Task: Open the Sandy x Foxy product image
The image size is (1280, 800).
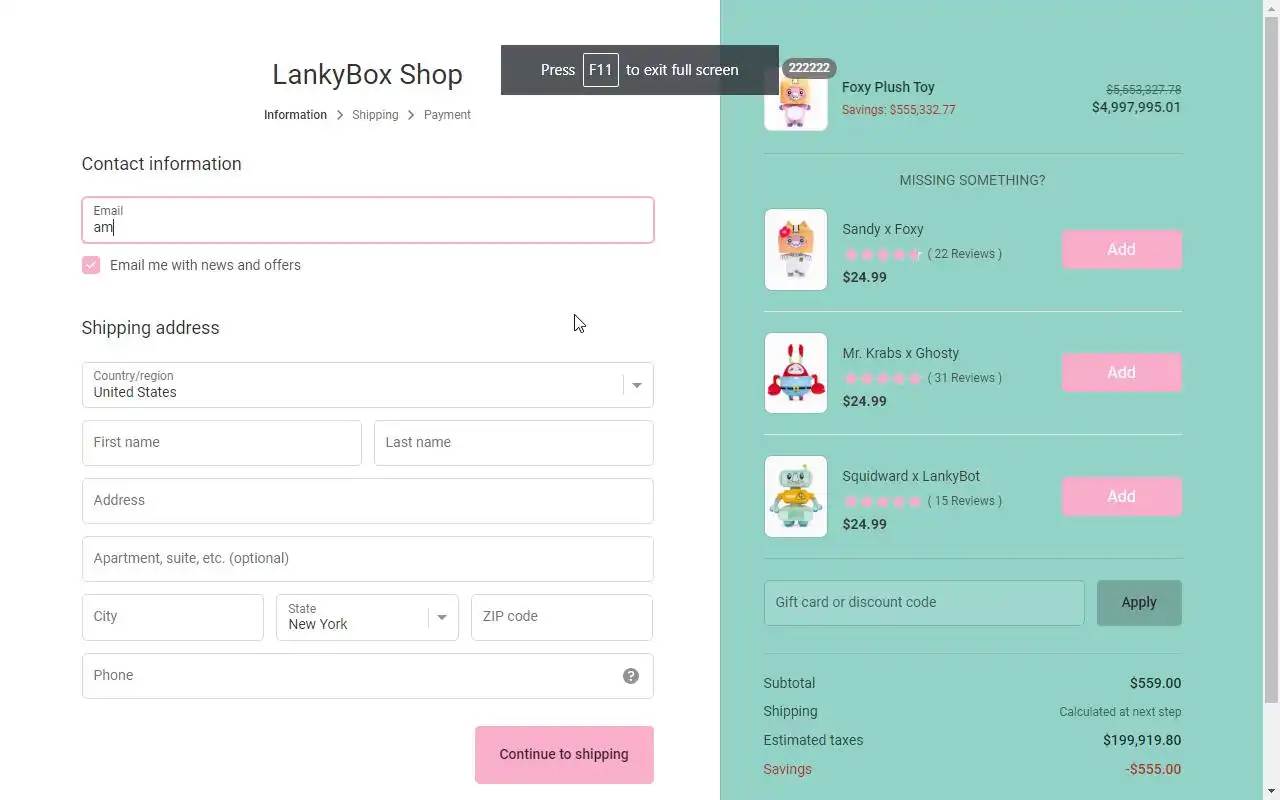Action: [x=796, y=250]
